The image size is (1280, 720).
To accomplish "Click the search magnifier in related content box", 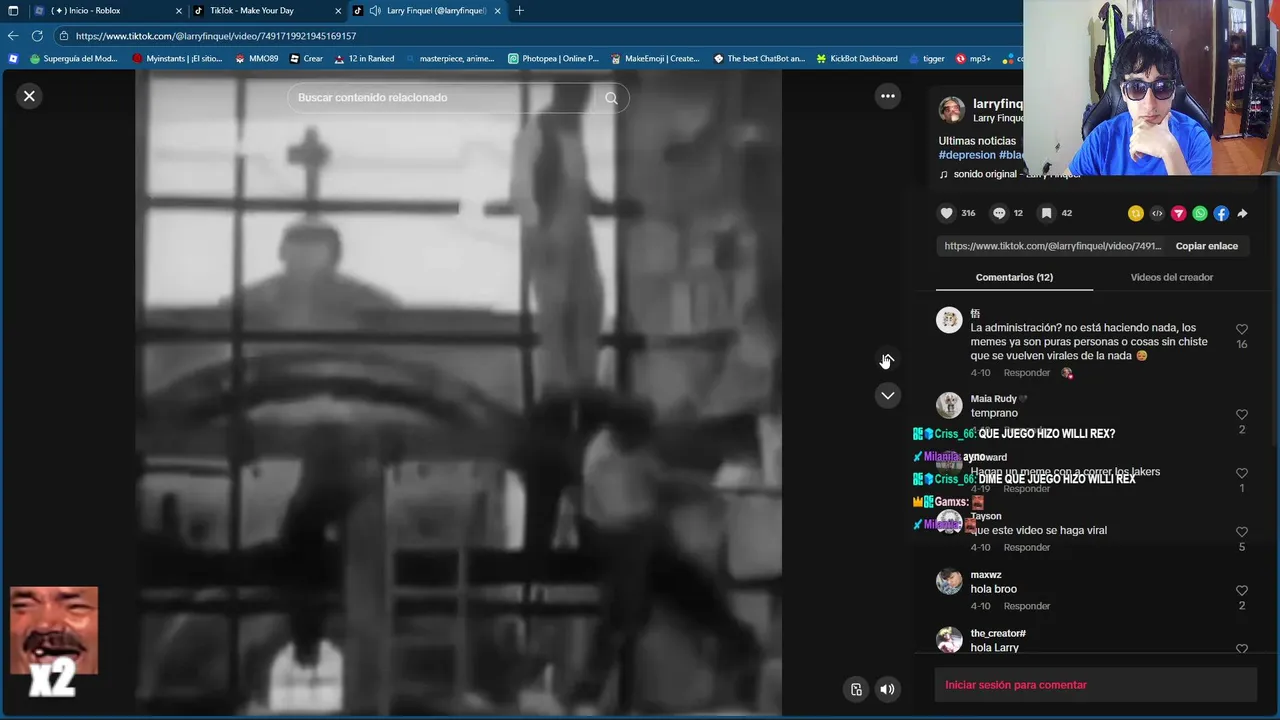I will [x=611, y=98].
